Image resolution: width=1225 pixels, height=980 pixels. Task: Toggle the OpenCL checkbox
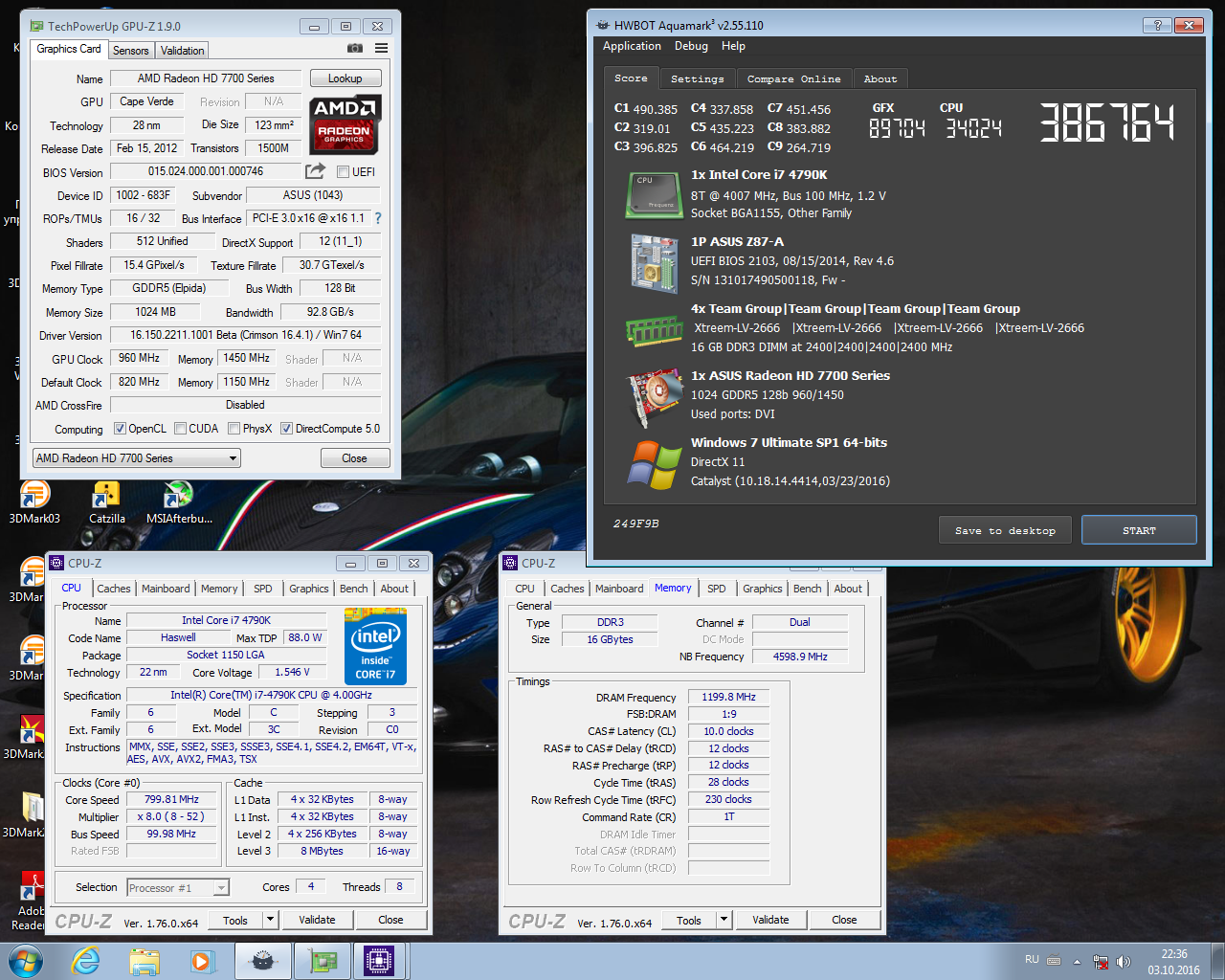coord(120,429)
